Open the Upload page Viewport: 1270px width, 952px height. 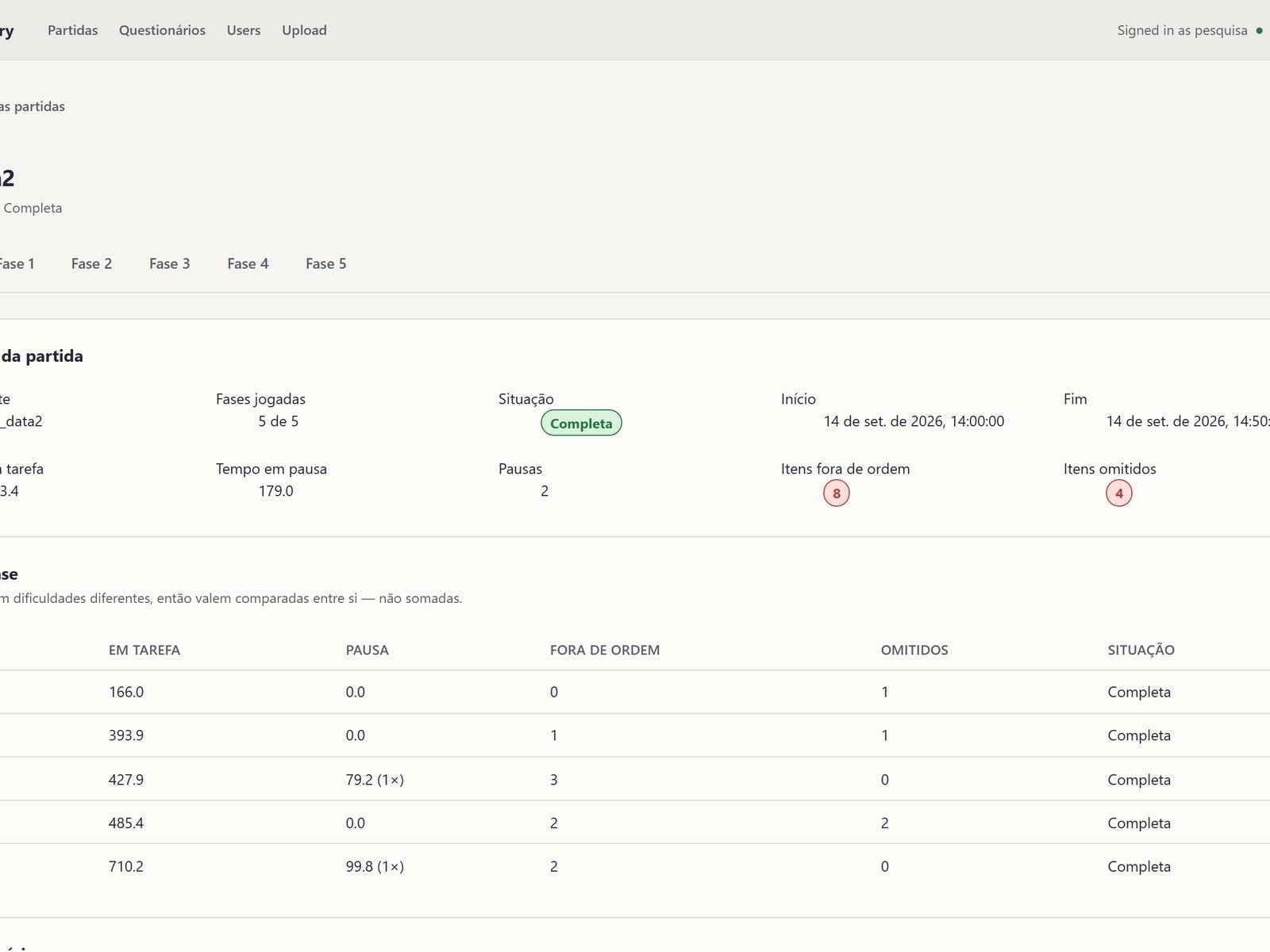(304, 30)
